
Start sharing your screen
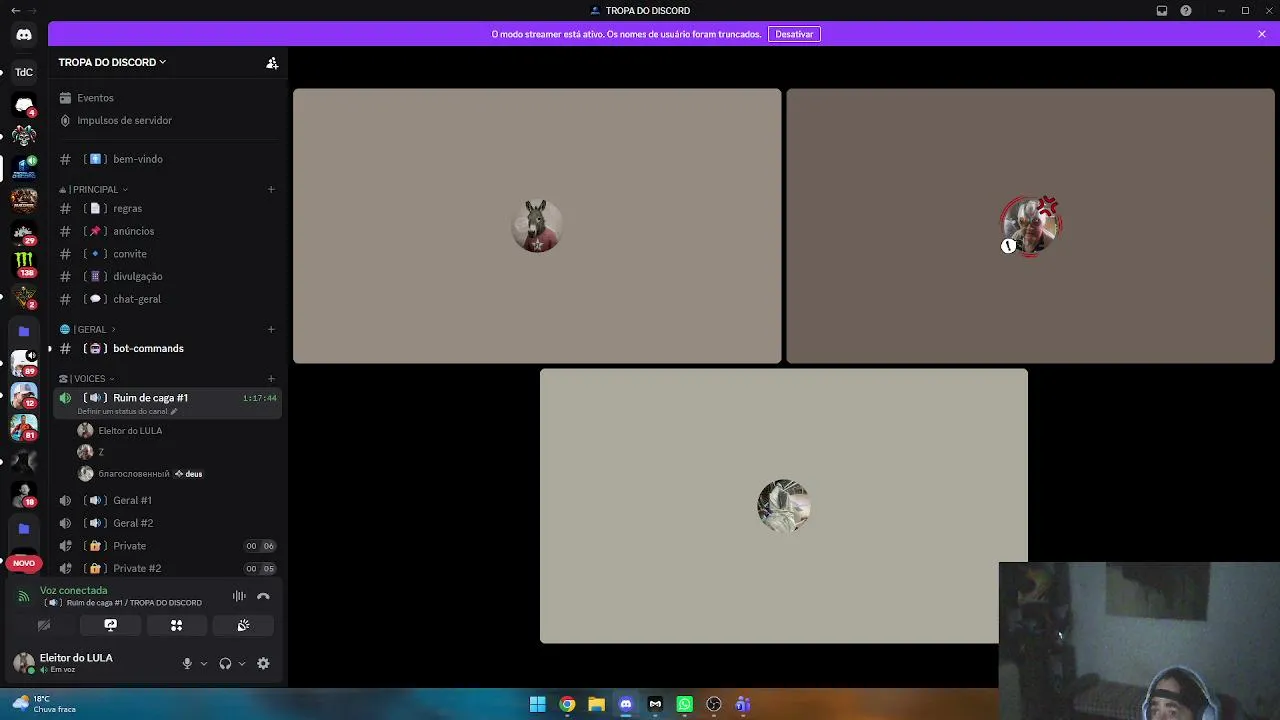click(110, 625)
